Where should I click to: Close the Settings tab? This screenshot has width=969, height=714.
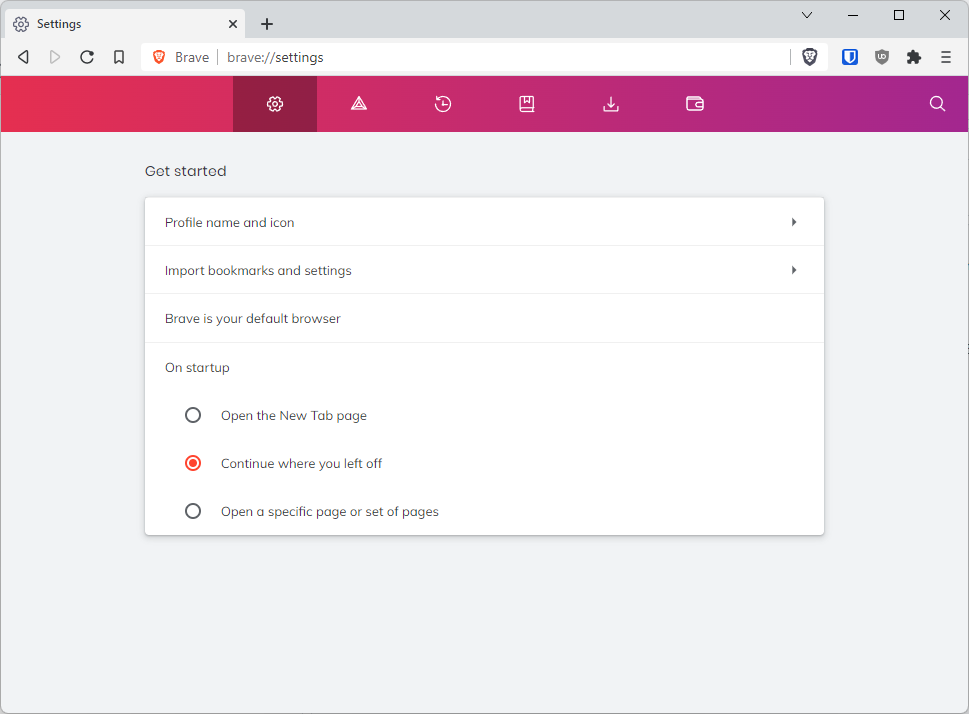tap(232, 24)
